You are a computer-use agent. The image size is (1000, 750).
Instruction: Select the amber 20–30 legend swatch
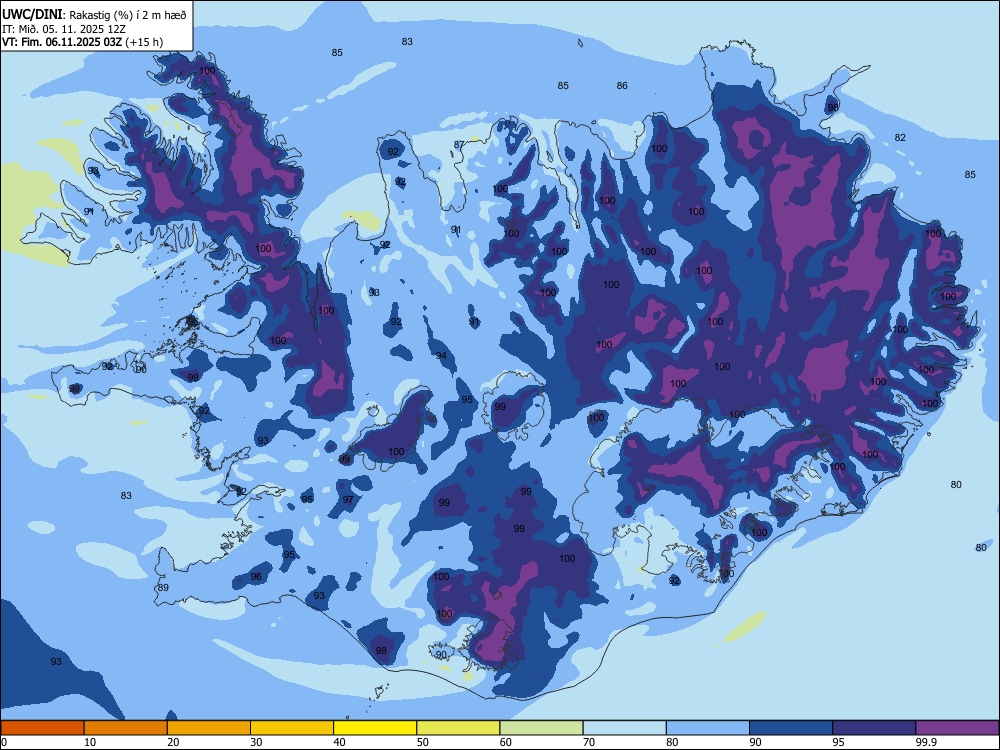[x=209, y=728]
